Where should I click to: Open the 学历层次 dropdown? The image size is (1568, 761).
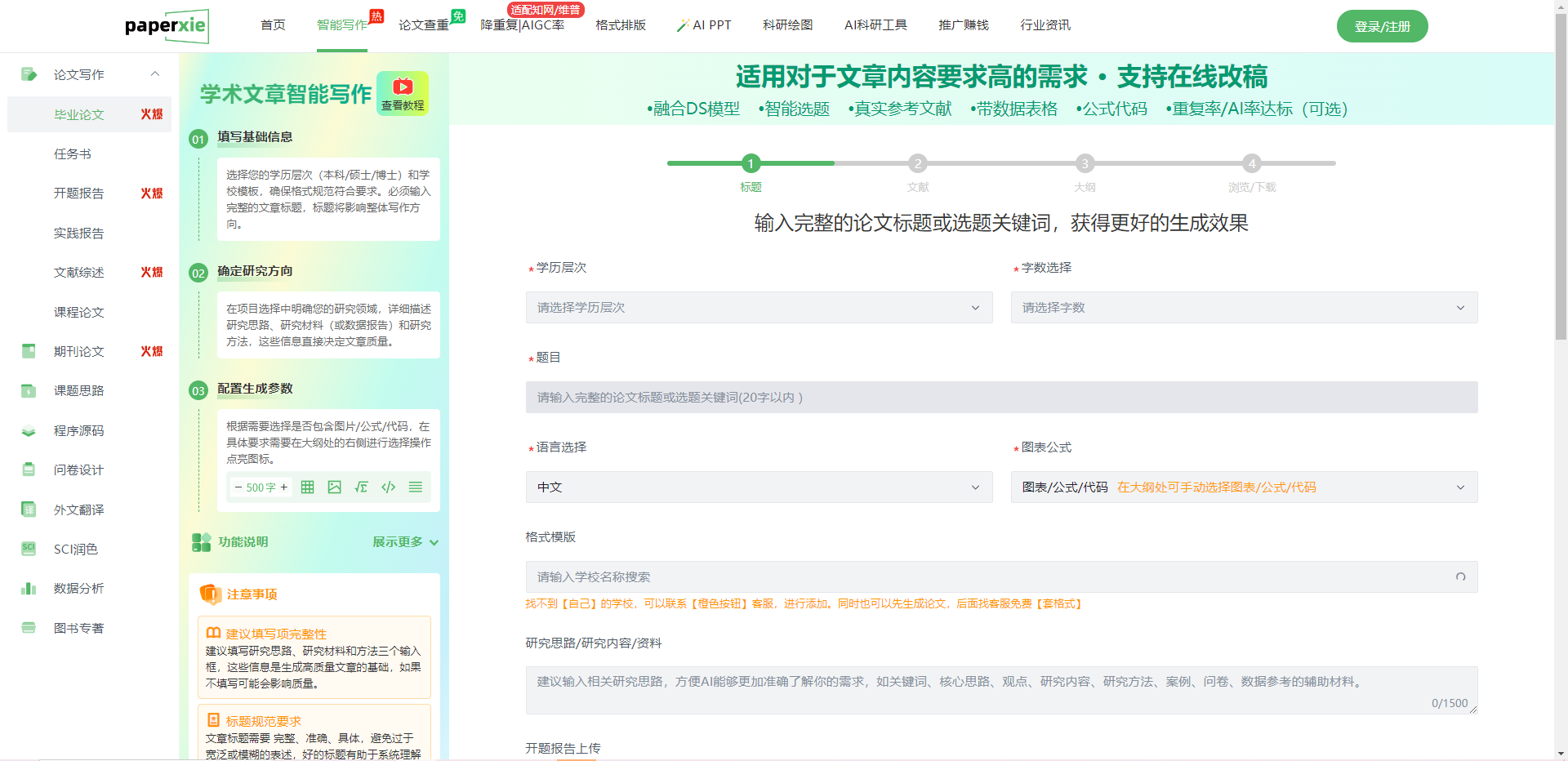[759, 308]
